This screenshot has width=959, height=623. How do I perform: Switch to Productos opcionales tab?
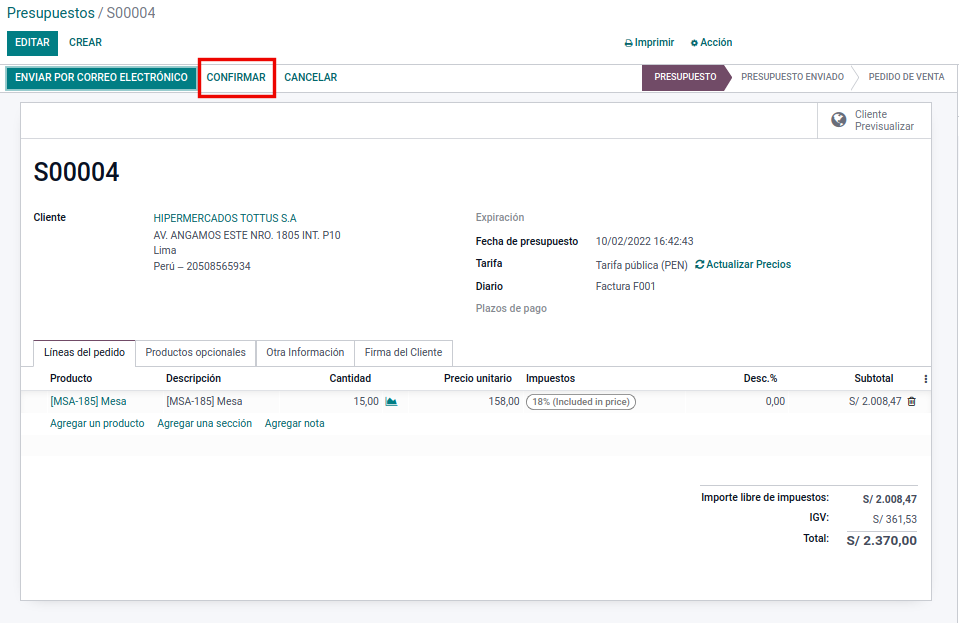click(x=195, y=353)
